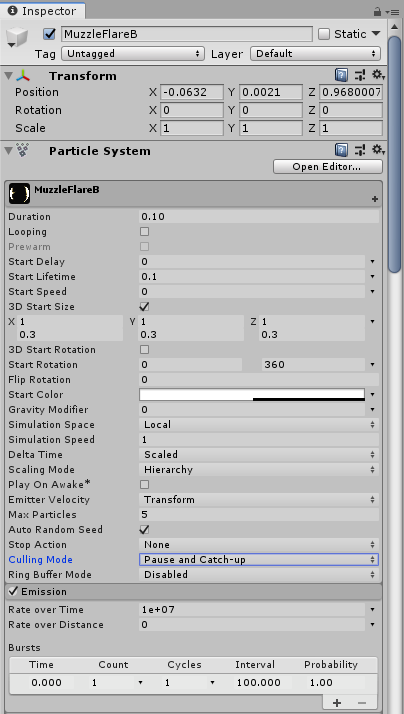Enable Play On Awake checkbox
This screenshot has width=404, height=714.
144,484
